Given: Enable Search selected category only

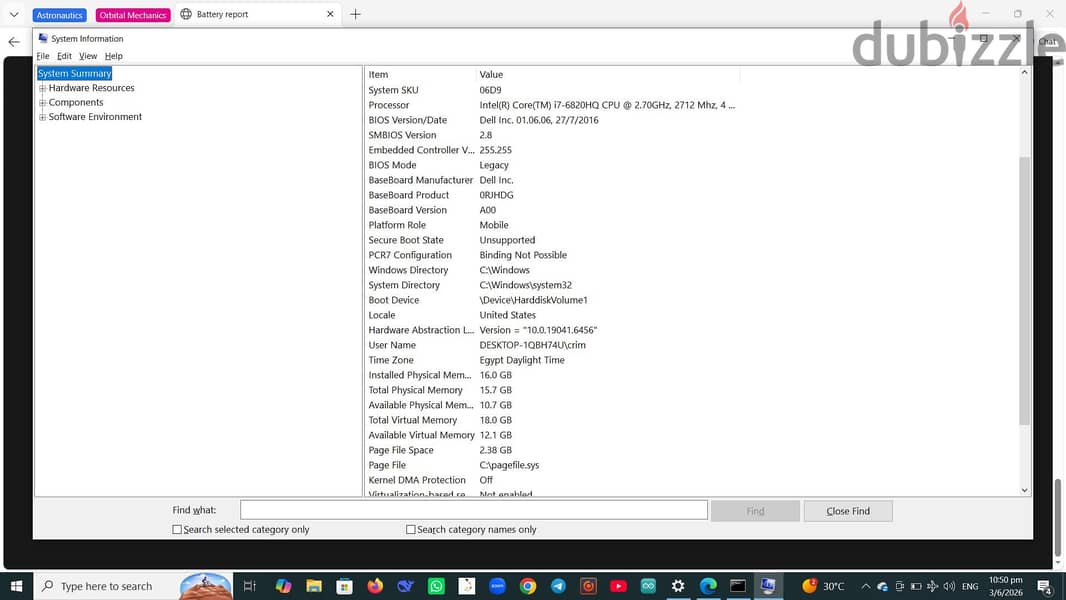Looking at the screenshot, I should [177, 529].
